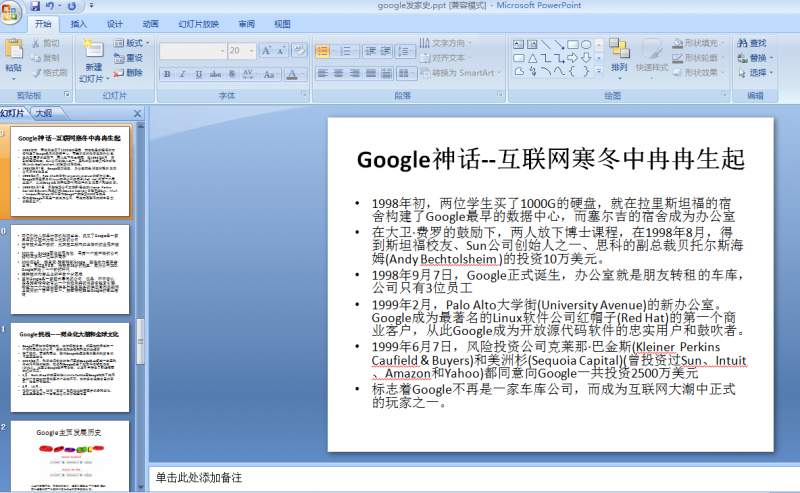The width and height of the screenshot is (800, 493).
Task: Open the Clipboard (剪贴板) group dialog launcher
Action: 67,94
